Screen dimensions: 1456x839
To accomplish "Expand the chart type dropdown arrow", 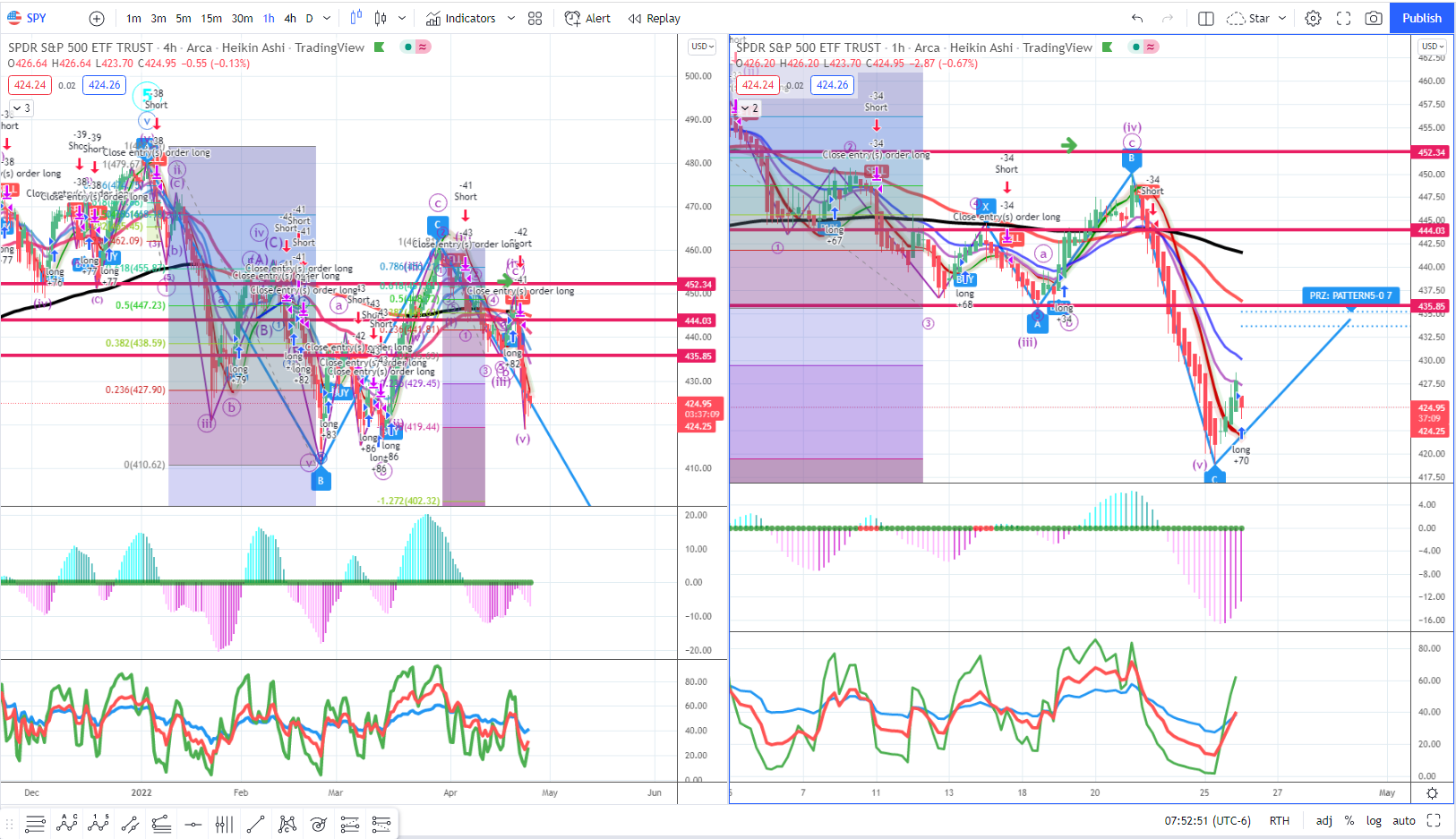I will click(402, 18).
